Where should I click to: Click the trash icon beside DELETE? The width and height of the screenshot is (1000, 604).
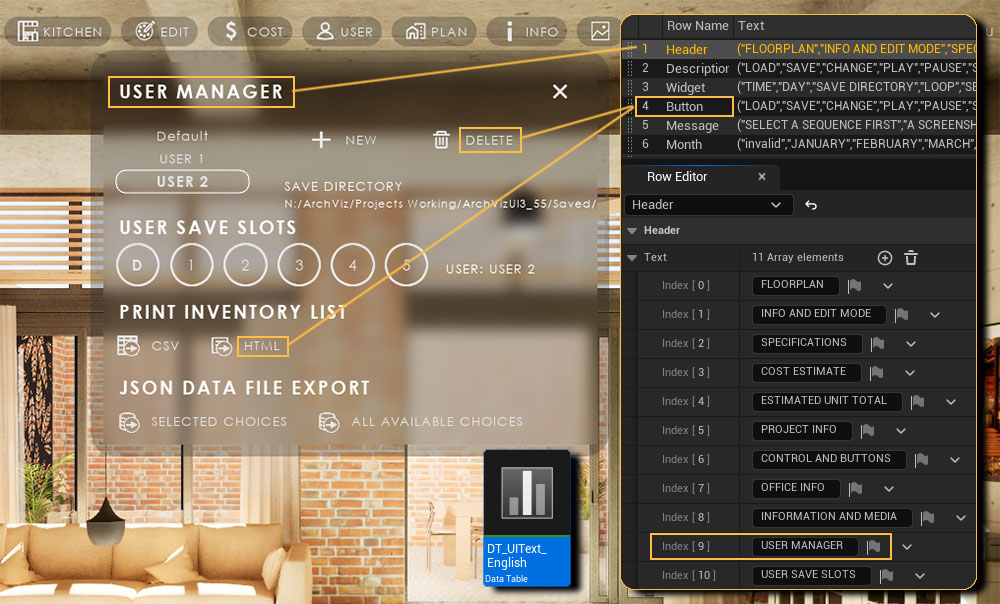point(441,140)
